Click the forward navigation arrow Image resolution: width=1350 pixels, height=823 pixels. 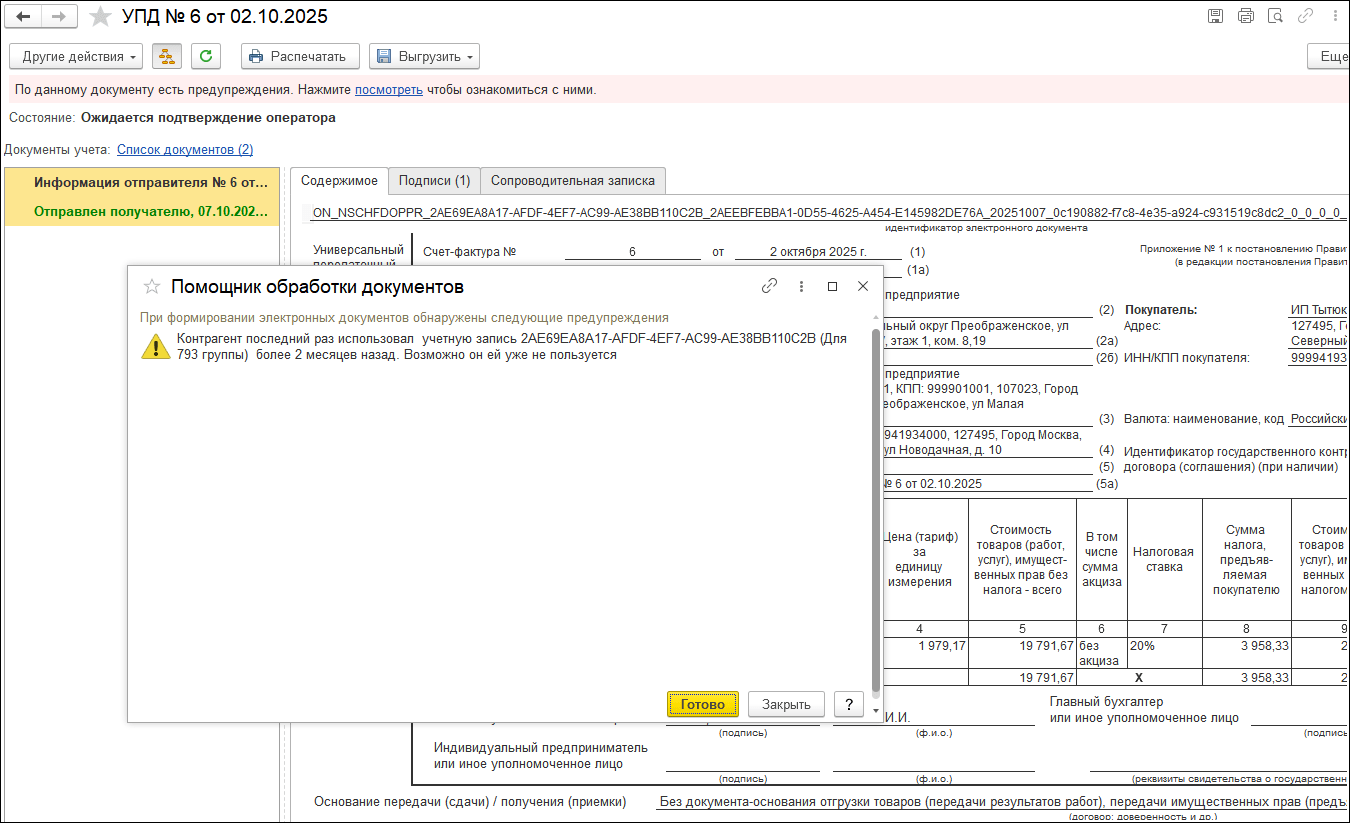pos(59,17)
